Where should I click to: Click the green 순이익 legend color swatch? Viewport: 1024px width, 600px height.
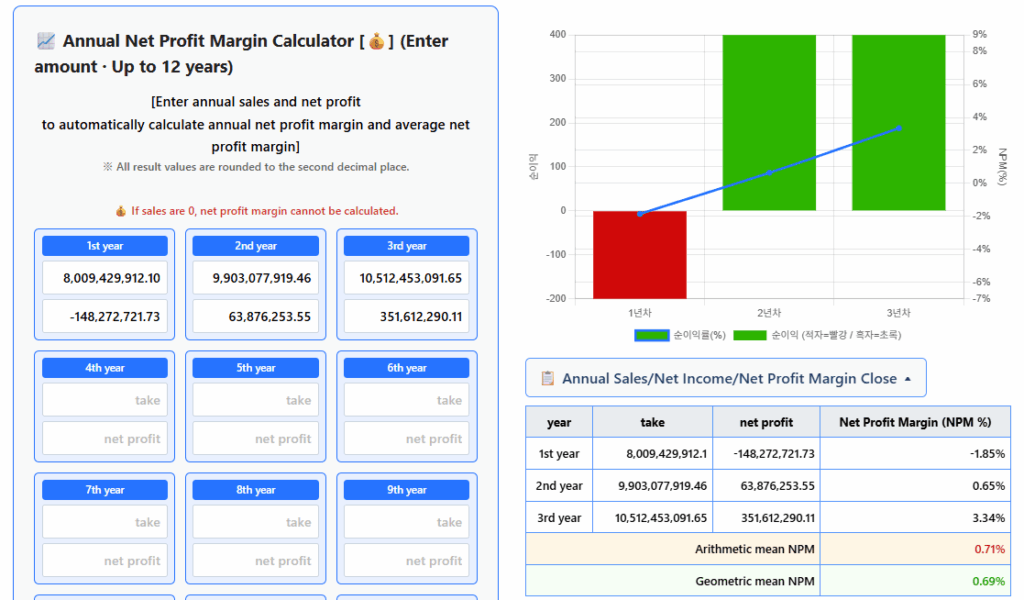[750, 335]
